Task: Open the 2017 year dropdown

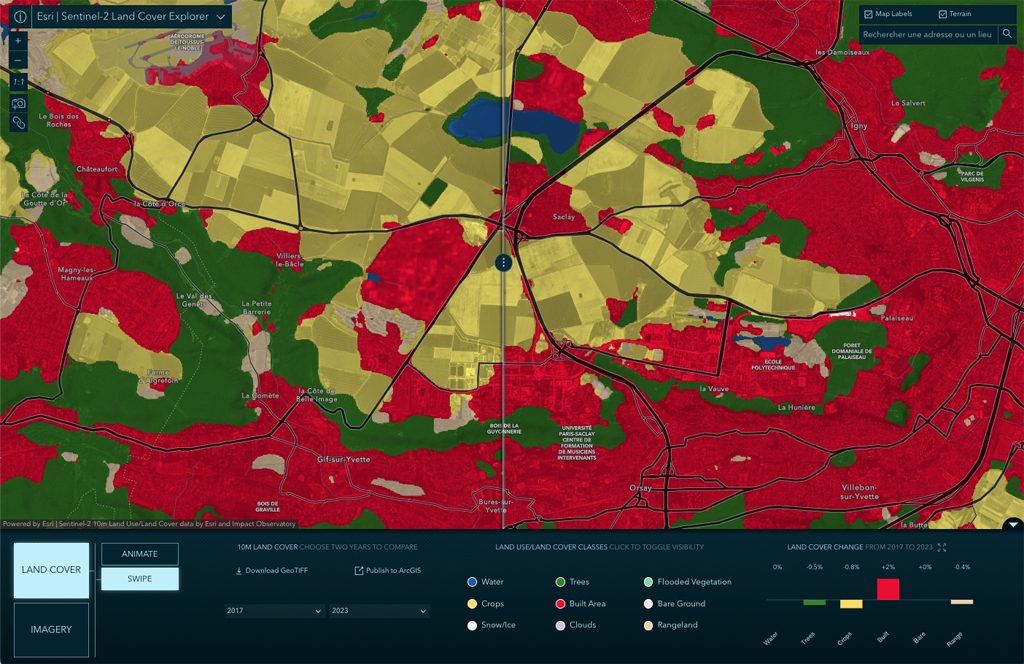Action: pos(274,611)
